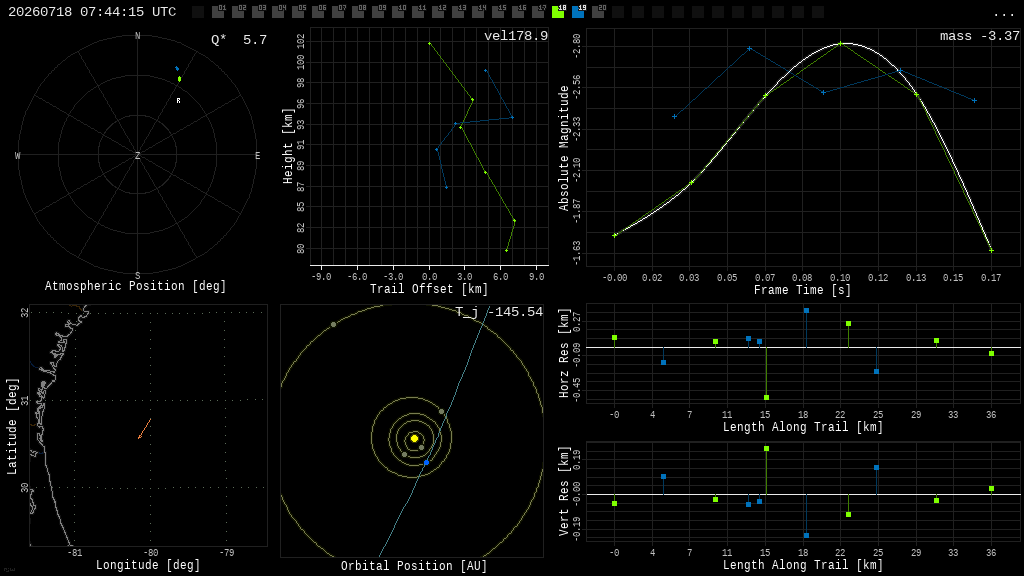Viewport: 1024px width, 576px height.
Task: Click the green marker on the polar plot
Action: coord(180,79)
